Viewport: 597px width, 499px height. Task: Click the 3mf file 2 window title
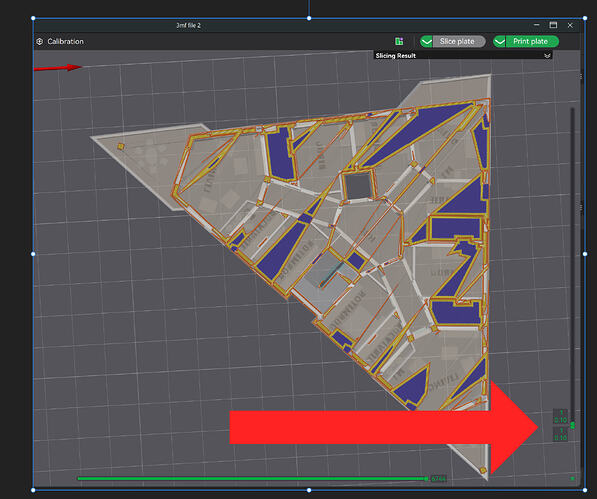188,26
